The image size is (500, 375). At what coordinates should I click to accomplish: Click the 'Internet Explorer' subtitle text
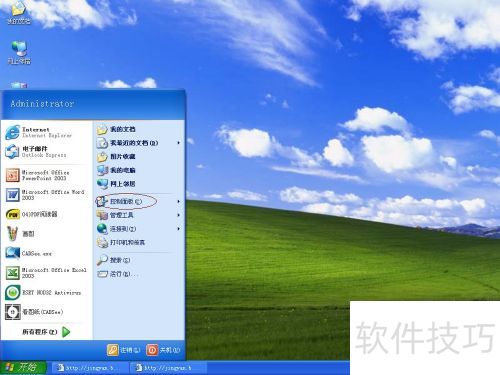(x=47, y=136)
